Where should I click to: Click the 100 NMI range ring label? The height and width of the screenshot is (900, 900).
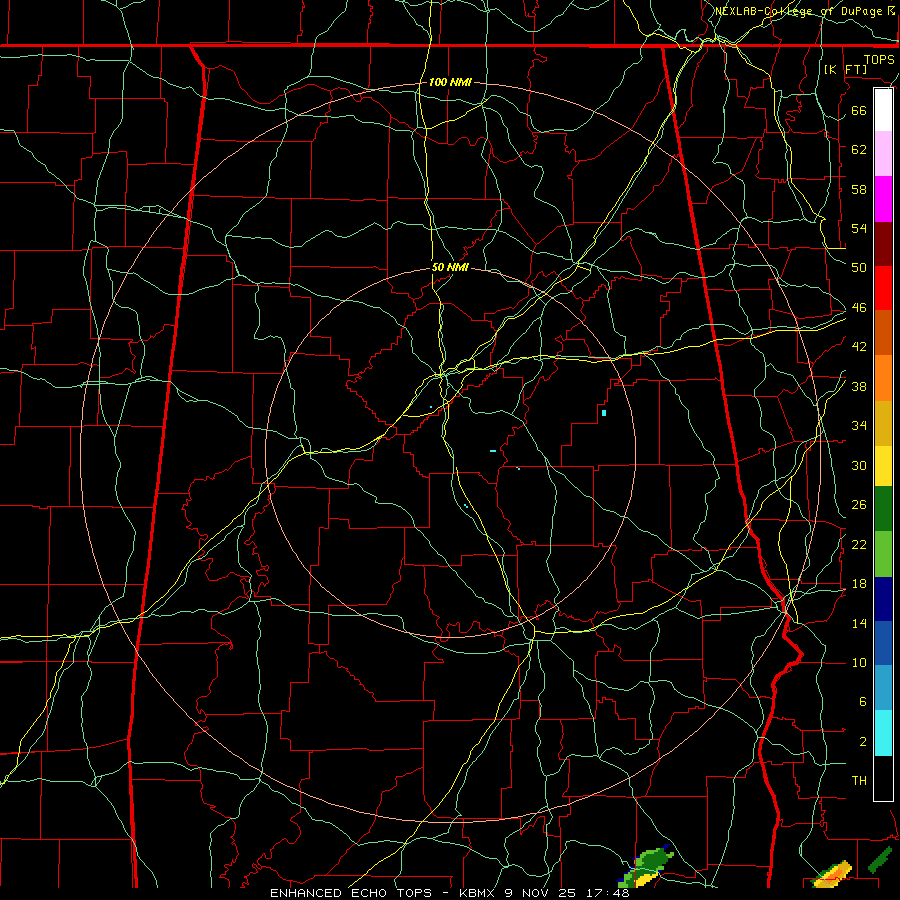coord(450,82)
